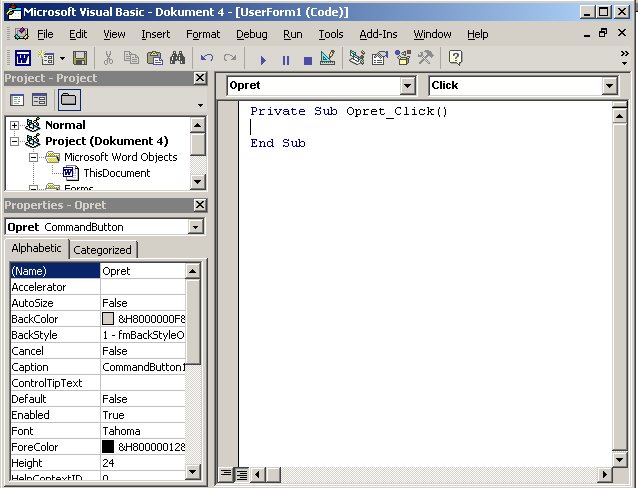Open the Debug menu
The width and height of the screenshot is (638, 488).
click(x=251, y=34)
